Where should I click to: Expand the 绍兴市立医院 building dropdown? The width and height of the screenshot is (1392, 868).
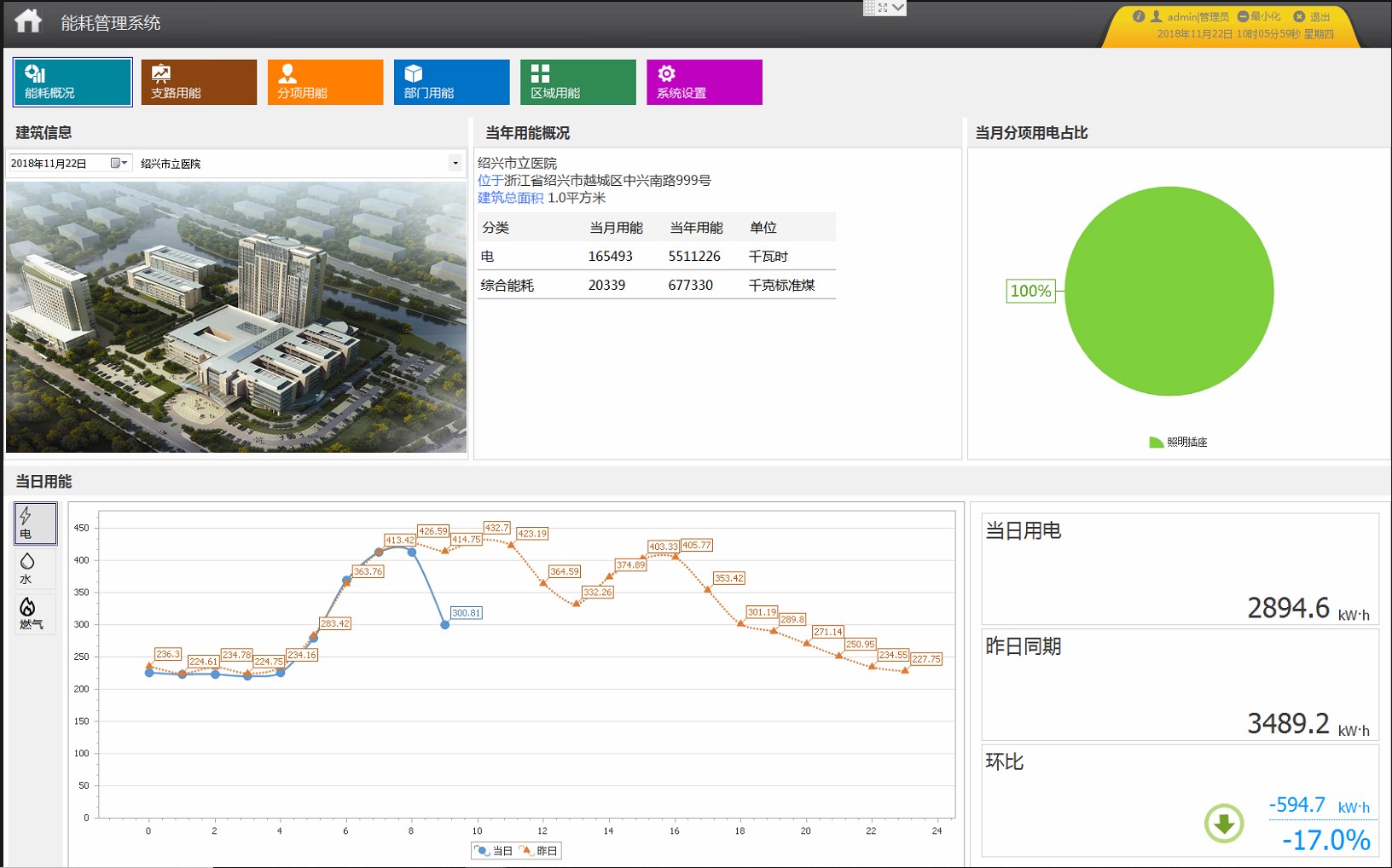point(455,163)
